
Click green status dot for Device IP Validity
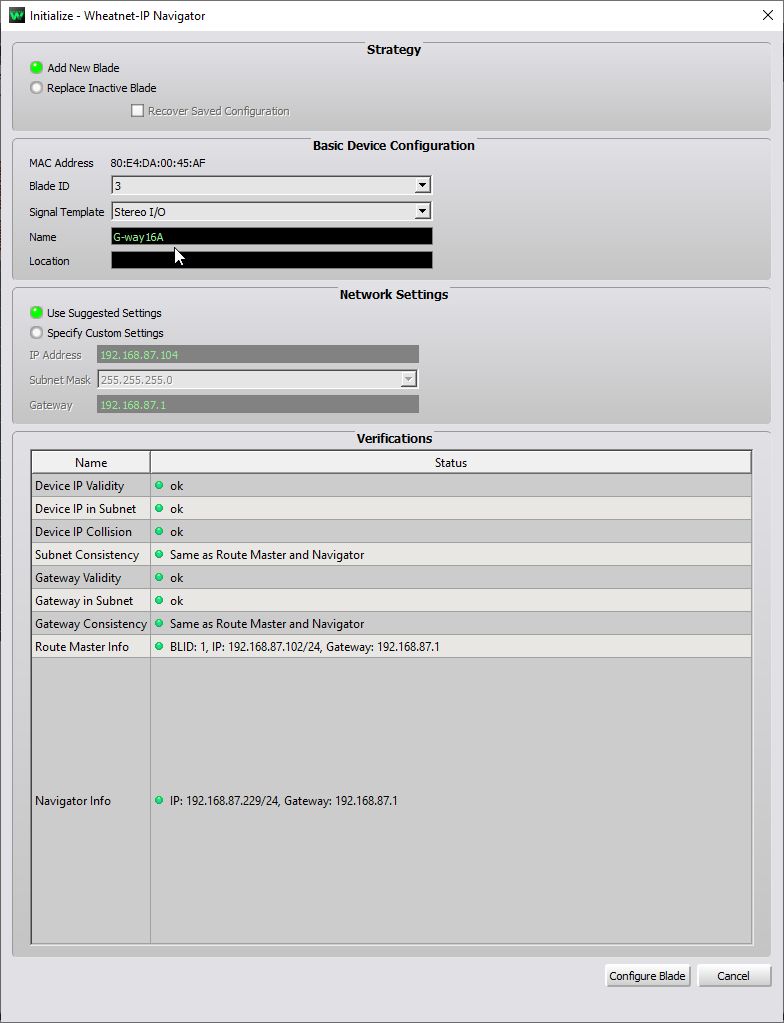tap(159, 485)
